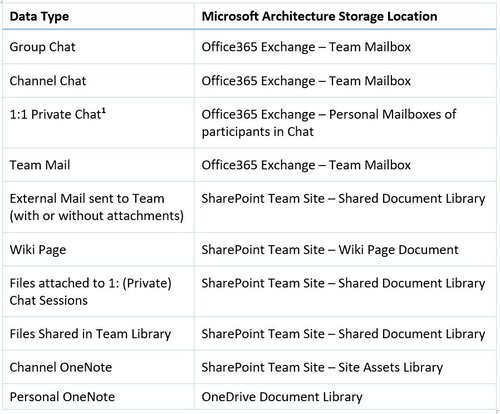This screenshot has height=414, width=500.
Task: Click the footnote superscript after Private Chat
Action: pos(103,111)
